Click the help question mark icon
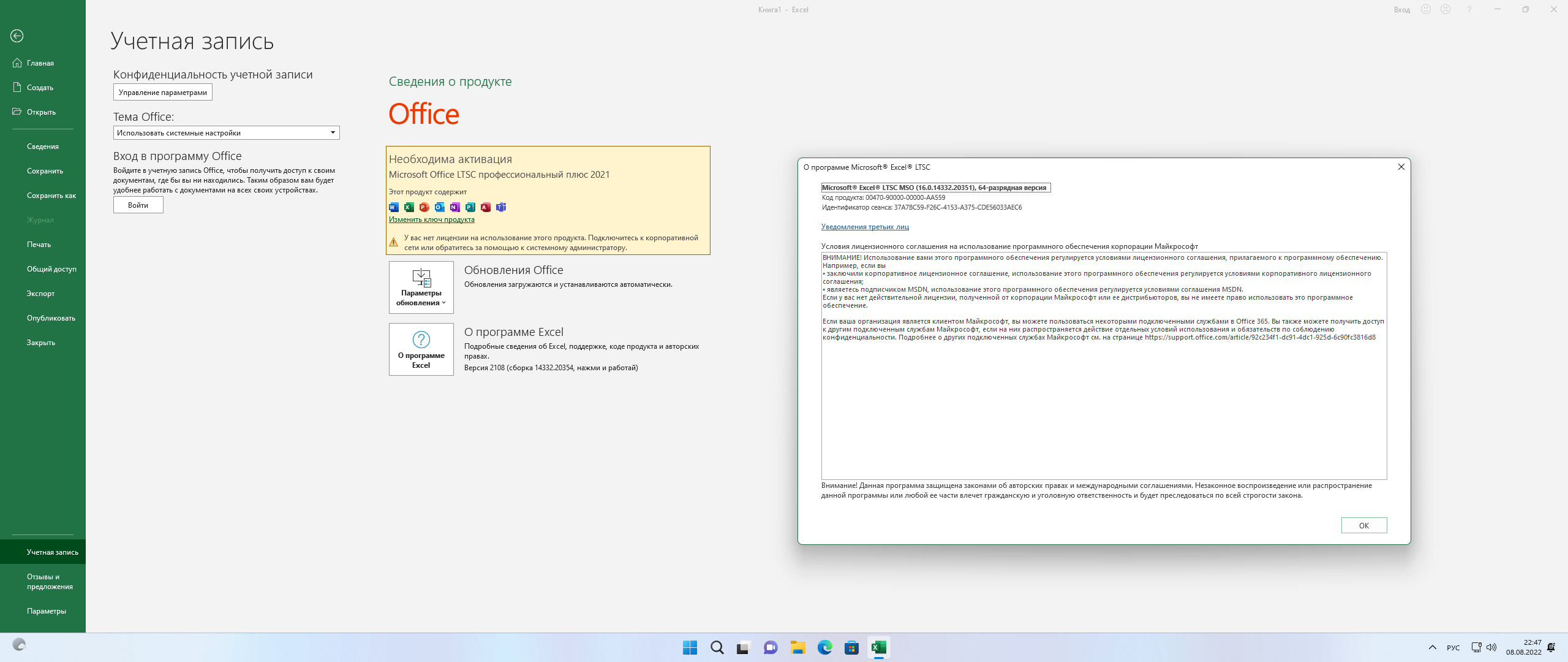The height and width of the screenshot is (662, 1568). pyautogui.click(x=1469, y=10)
